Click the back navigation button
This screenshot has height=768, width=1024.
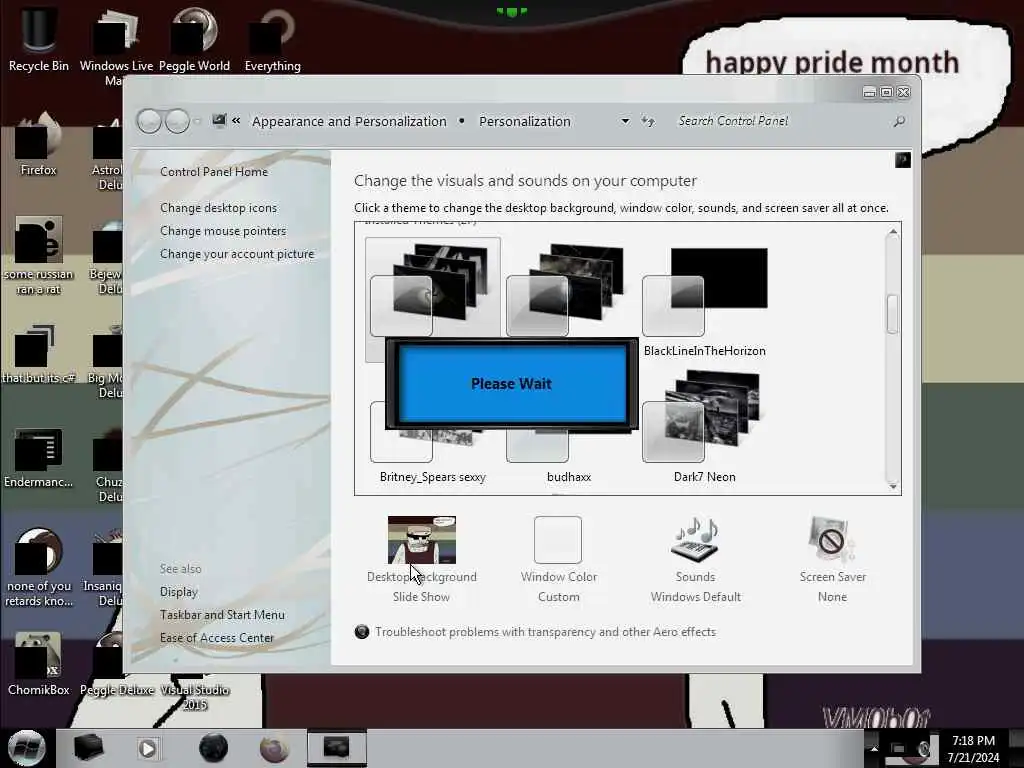(150, 121)
